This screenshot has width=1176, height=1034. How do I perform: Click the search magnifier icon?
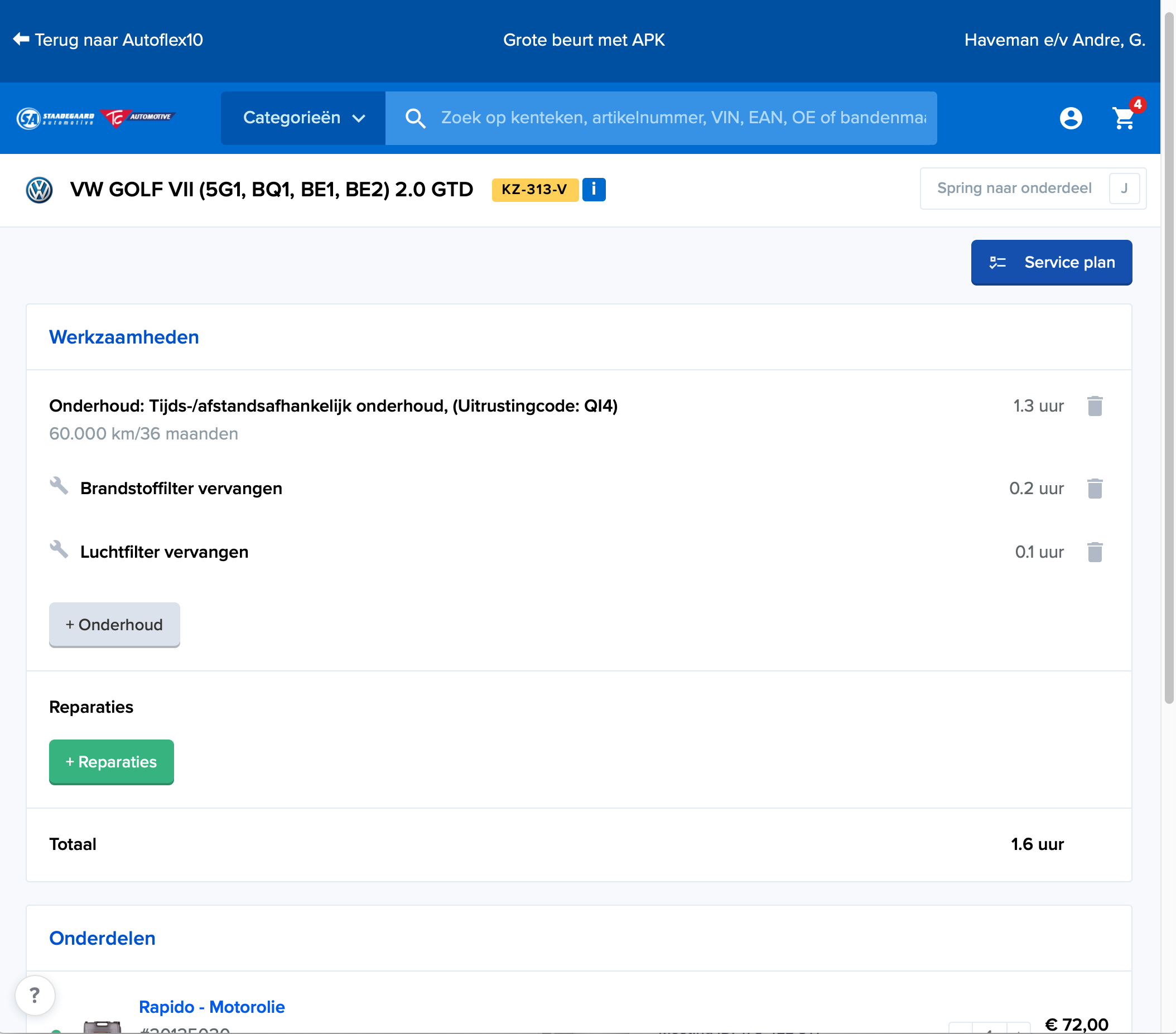tap(415, 118)
